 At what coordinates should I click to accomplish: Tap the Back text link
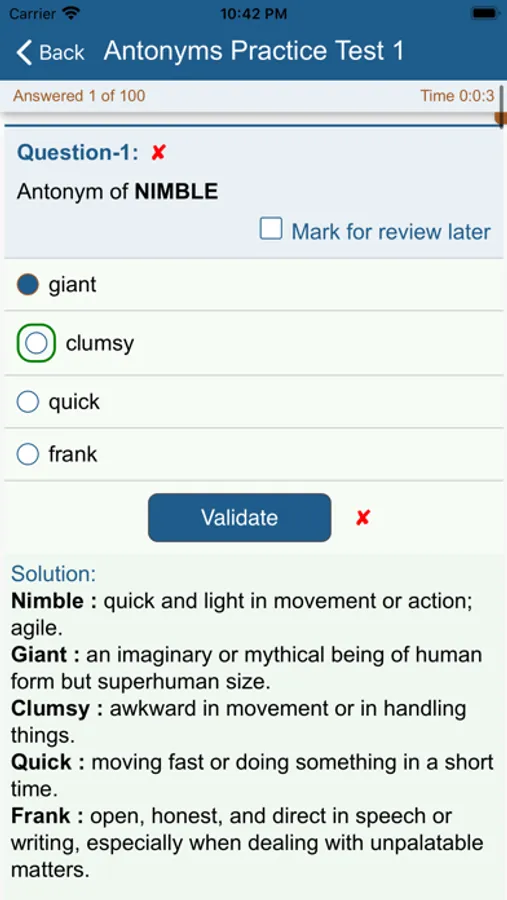(61, 53)
